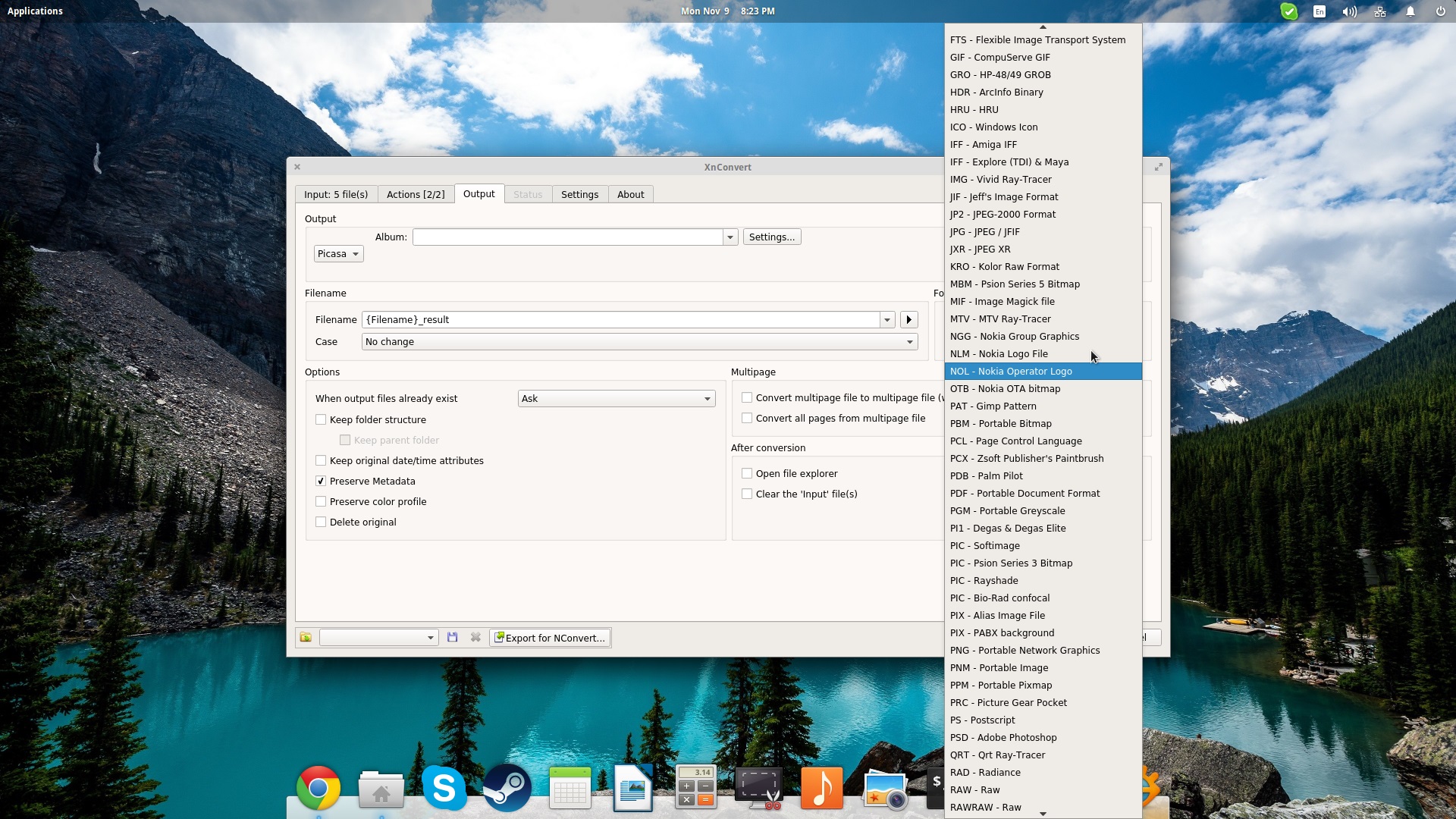Select the Output tab
1456x819 pixels.
pyautogui.click(x=479, y=194)
